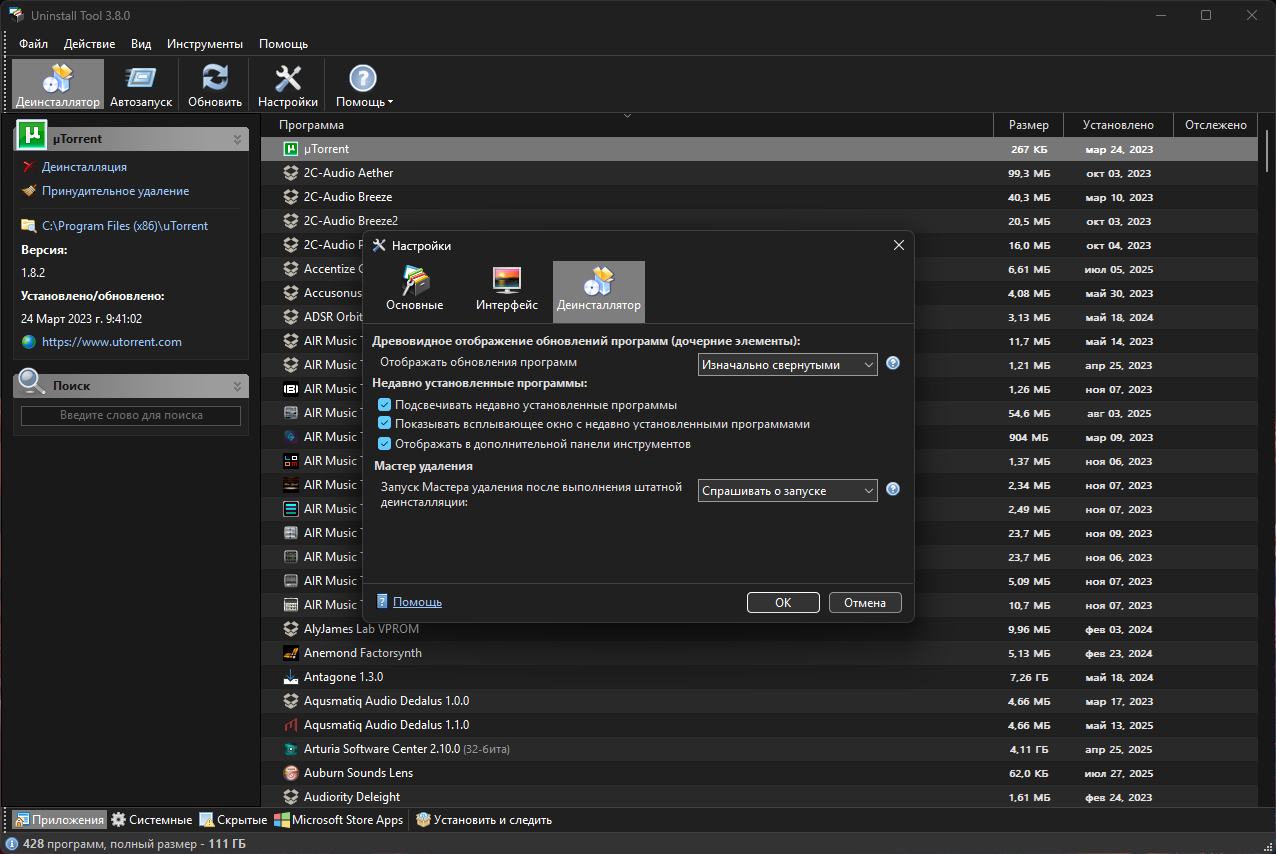Click Отмена in the settings dialog
The width and height of the screenshot is (1276, 854).
point(865,603)
